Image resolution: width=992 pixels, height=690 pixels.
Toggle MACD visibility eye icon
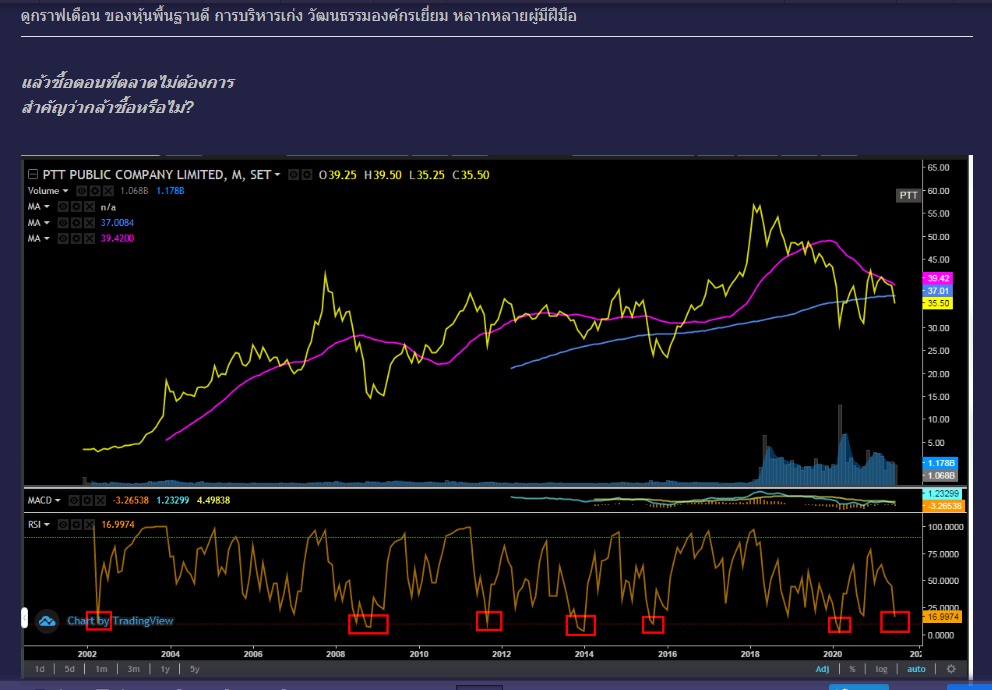pos(74,500)
